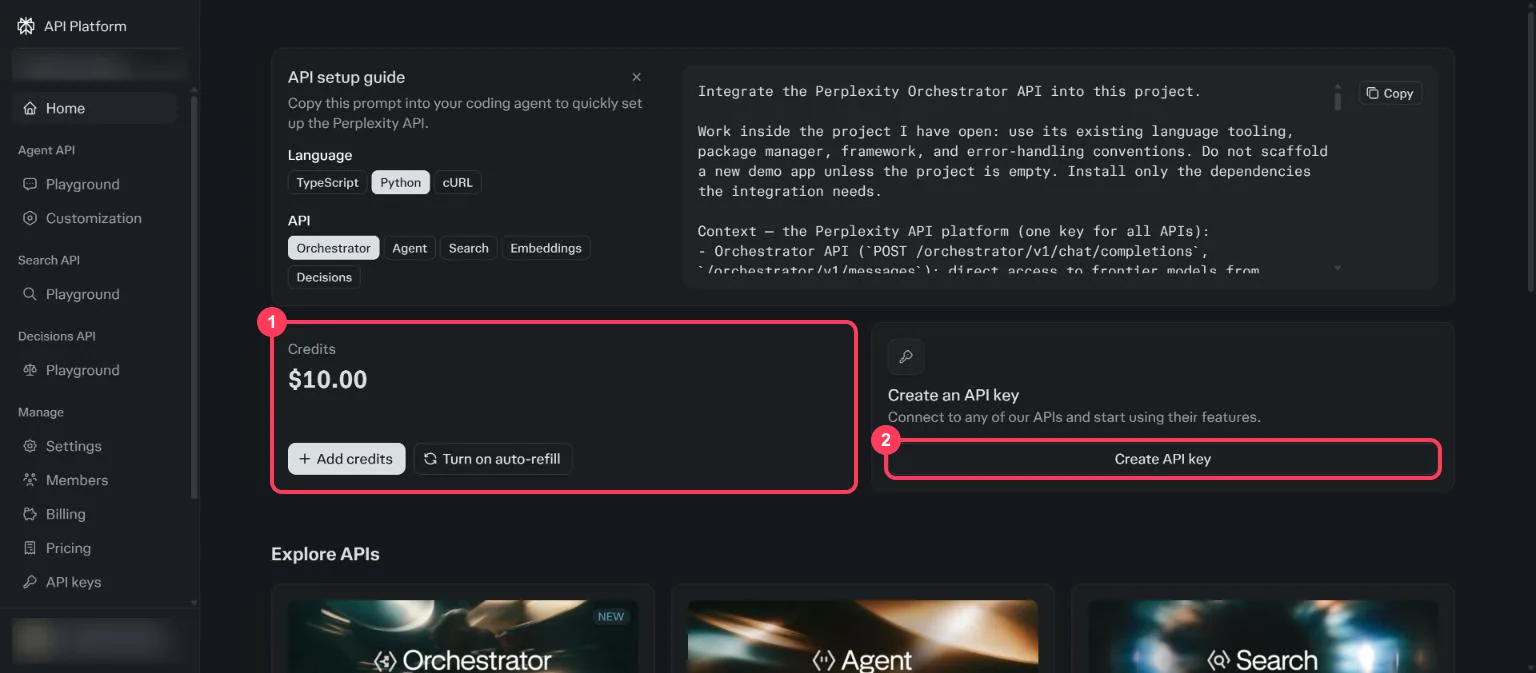Viewport: 1536px width, 673px height.
Task: Click the Decisions API Playground scales icon
Action: [x=30, y=370]
